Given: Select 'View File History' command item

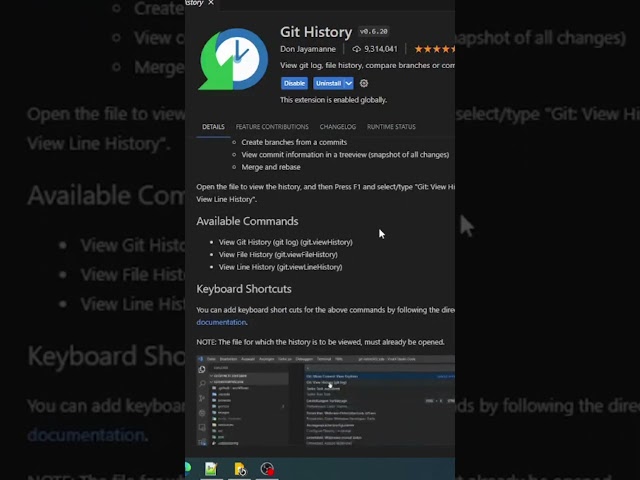Looking at the screenshot, I should point(278,255).
